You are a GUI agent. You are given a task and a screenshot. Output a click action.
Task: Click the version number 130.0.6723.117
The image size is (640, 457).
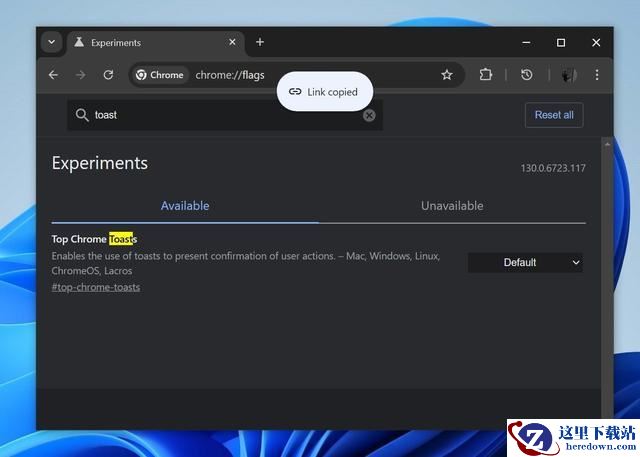pyautogui.click(x=553, y=168)
